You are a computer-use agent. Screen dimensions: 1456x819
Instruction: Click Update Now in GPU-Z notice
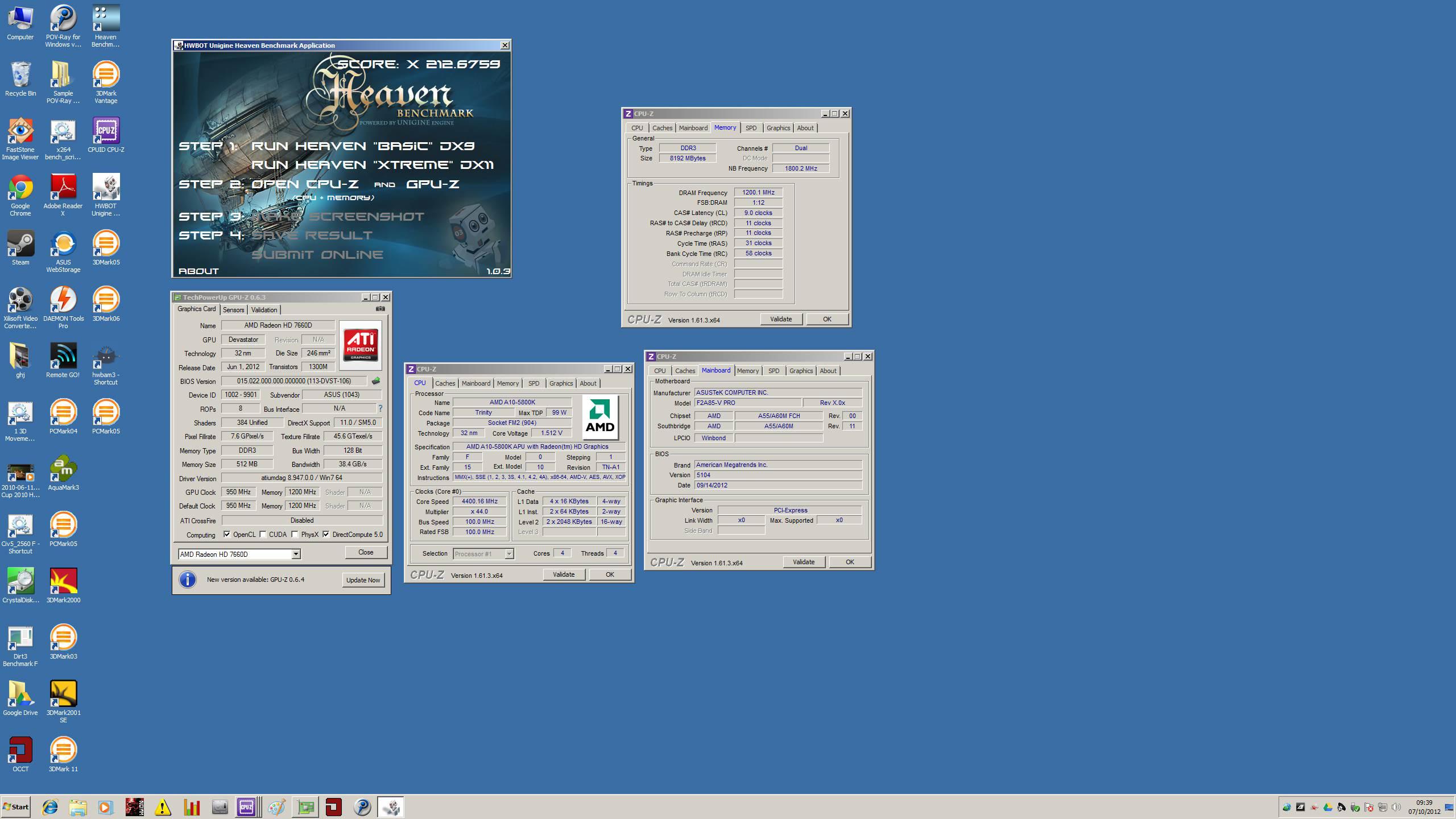363,580
